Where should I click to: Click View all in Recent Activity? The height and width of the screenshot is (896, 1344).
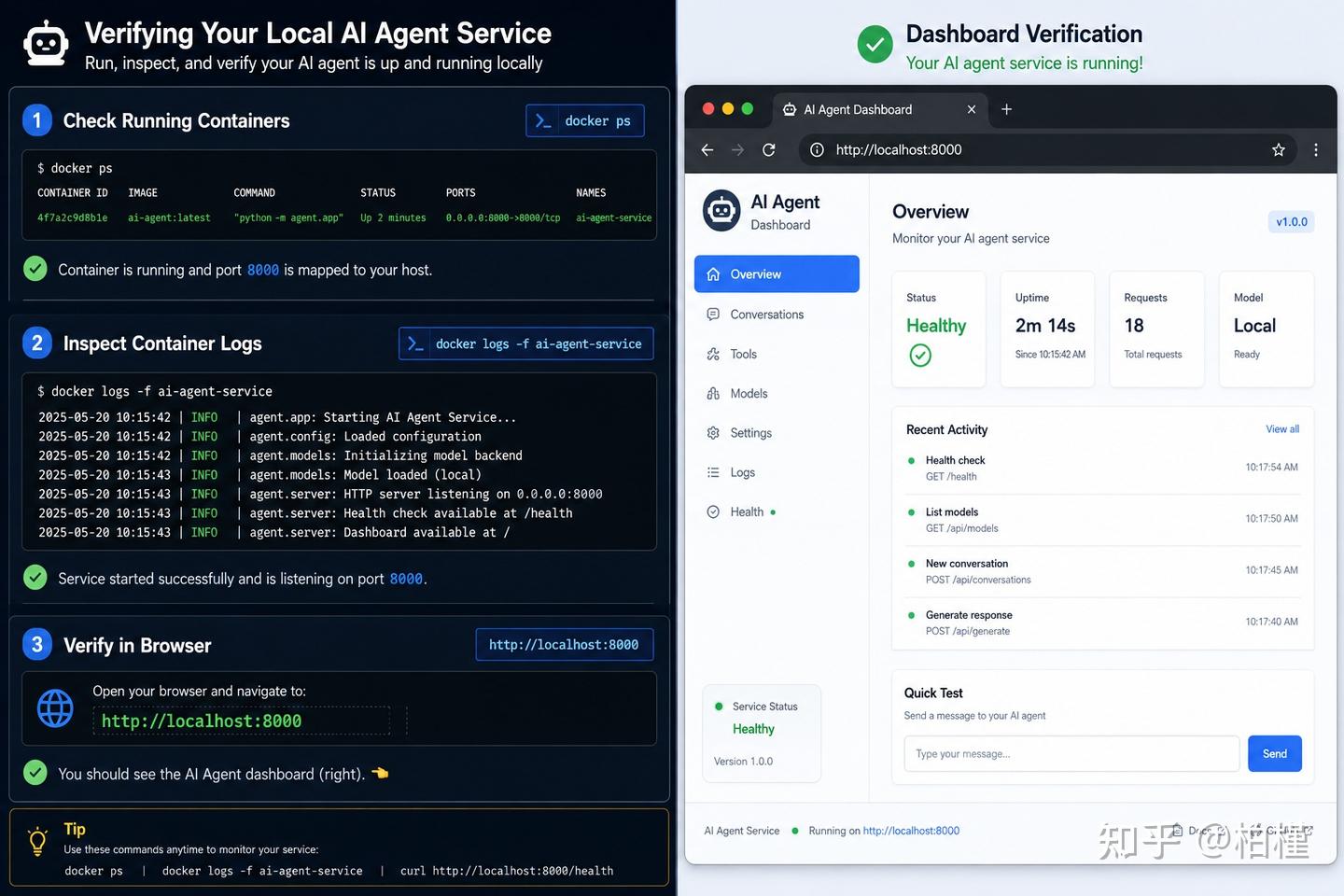1282,429
